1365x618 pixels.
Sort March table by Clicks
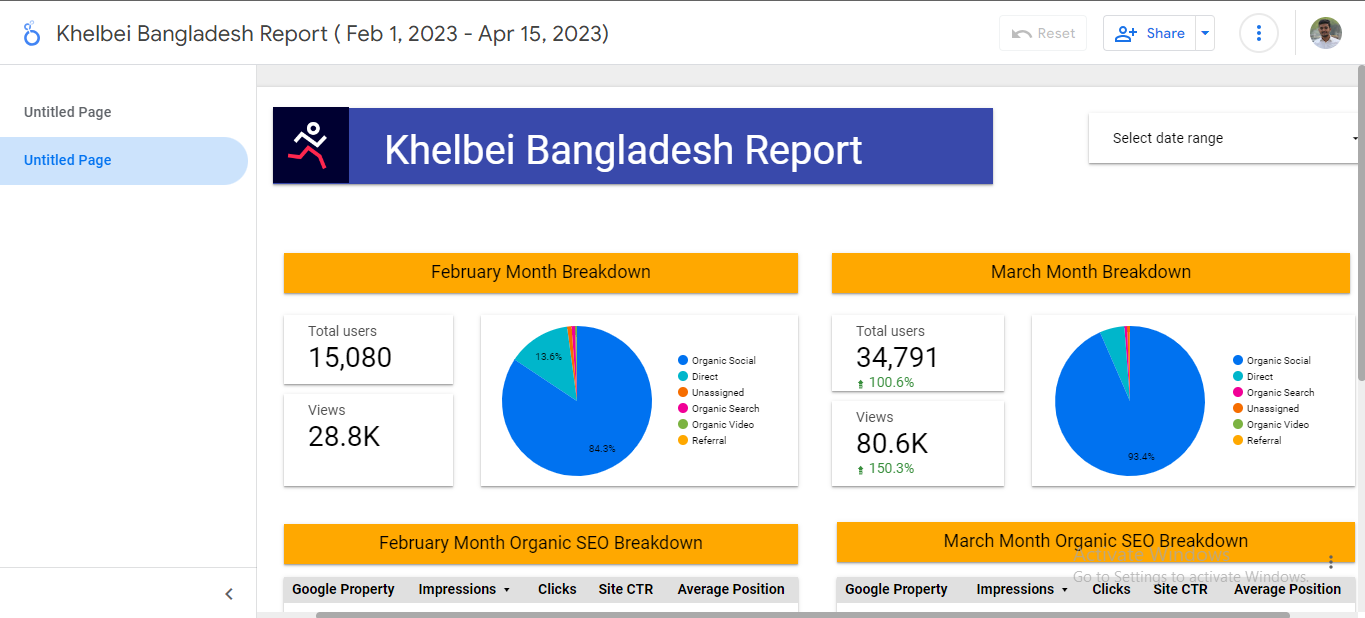[1111, 590]
